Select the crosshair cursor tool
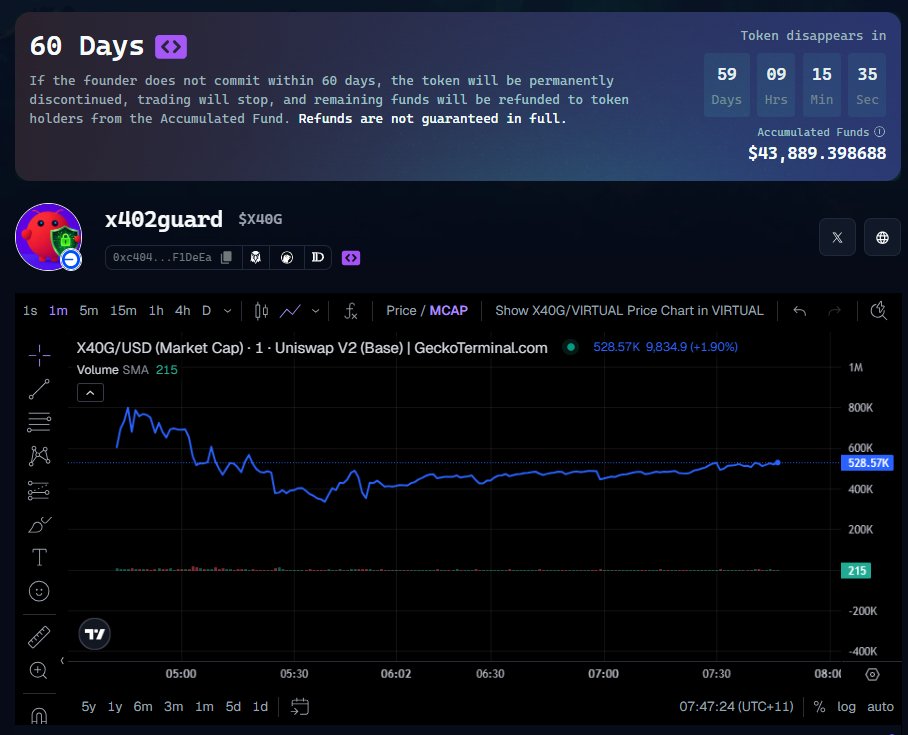The width and height of the screenshot is (908, 735). pos(39,355)
